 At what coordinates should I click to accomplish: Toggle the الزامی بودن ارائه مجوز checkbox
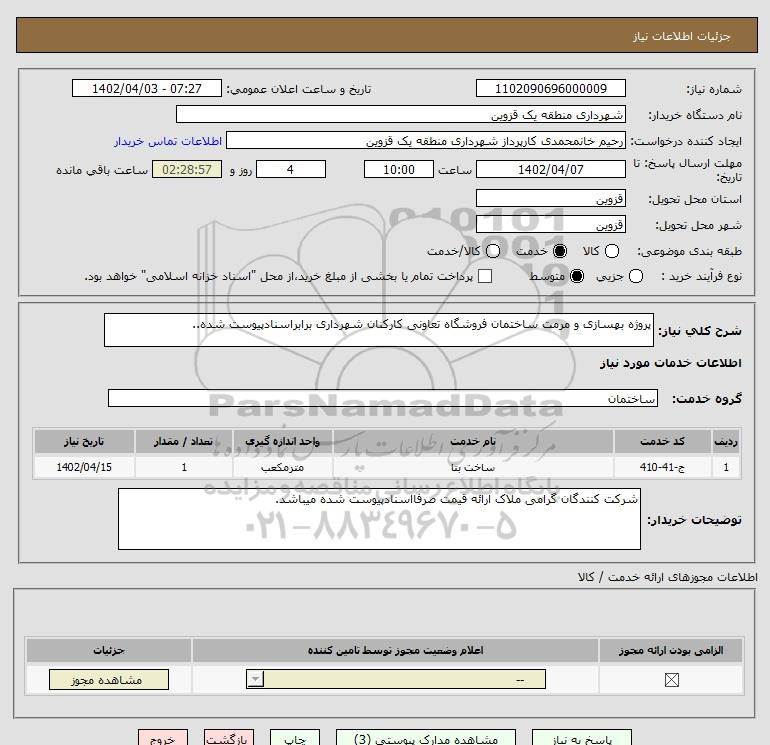pyautogui.click(x=671, y=680)
